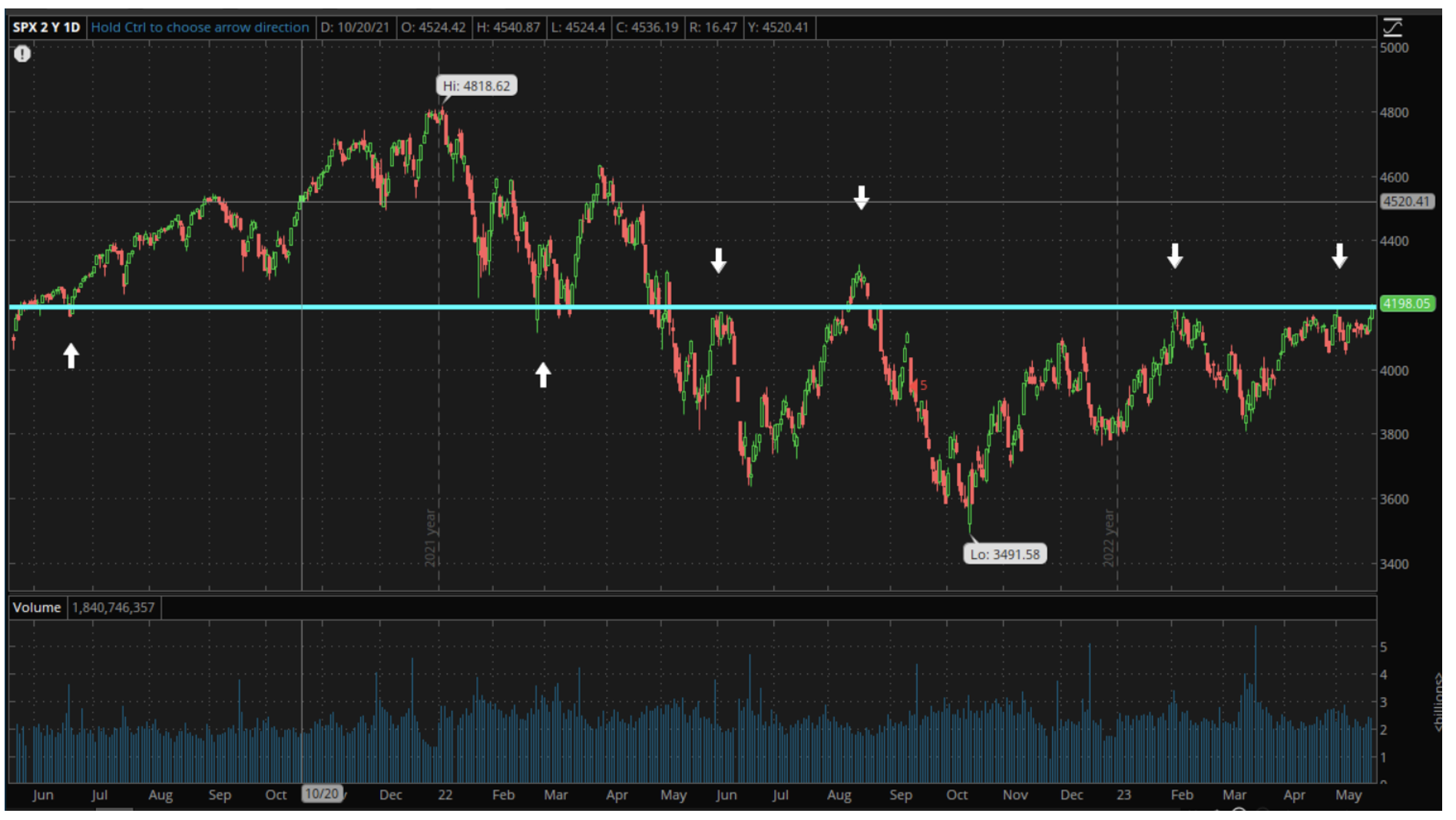Click the May label at far right of time axis

point(1348,795)
